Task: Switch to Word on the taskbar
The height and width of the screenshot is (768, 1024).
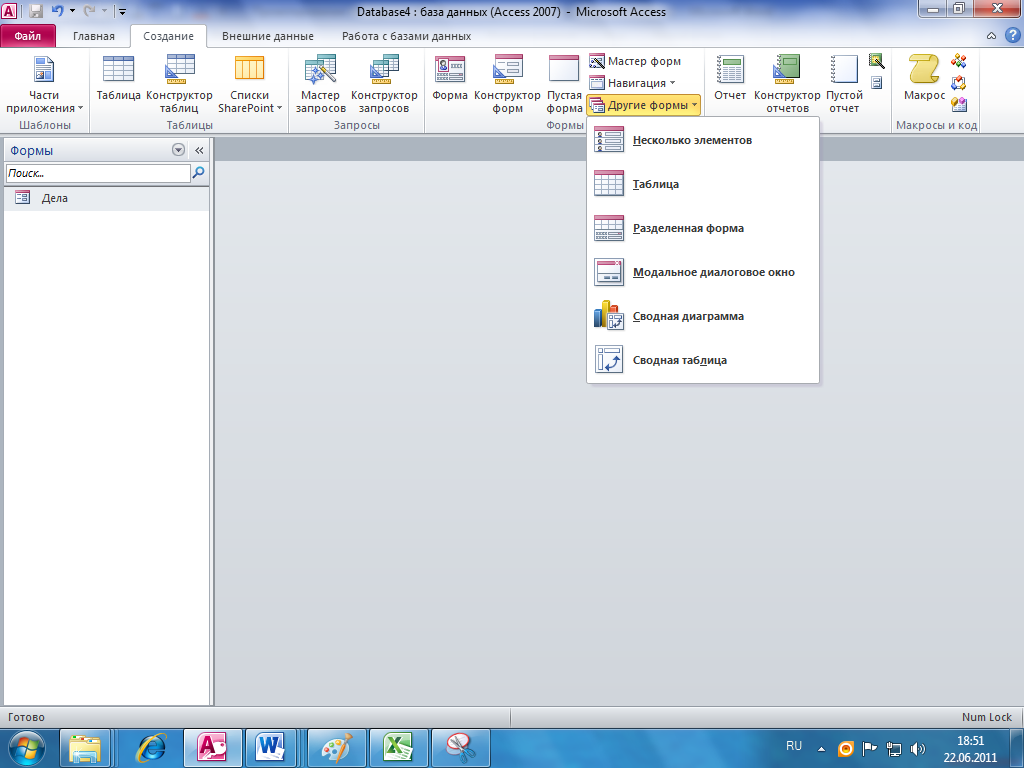Action: 270,748
